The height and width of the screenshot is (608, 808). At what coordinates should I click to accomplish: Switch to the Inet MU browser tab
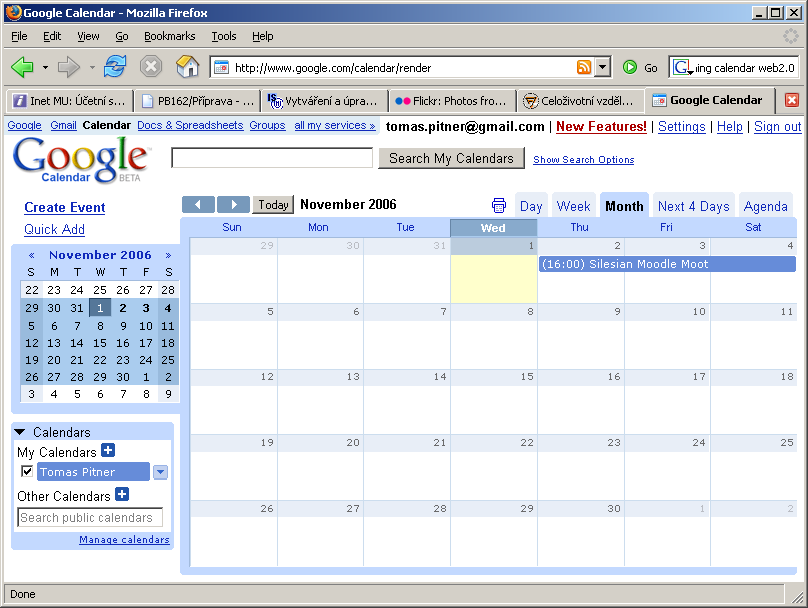click(x=70, y=100)
